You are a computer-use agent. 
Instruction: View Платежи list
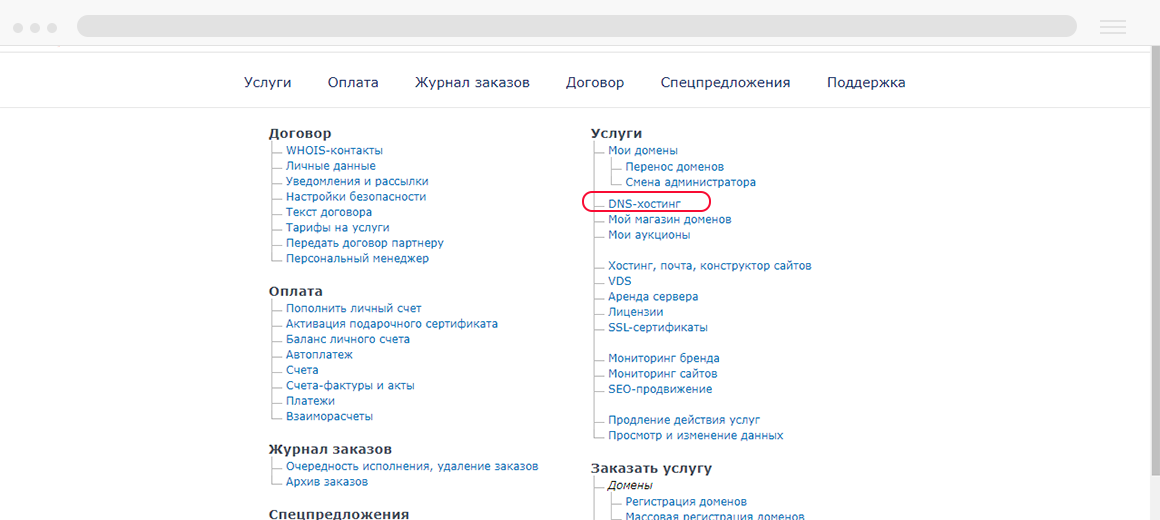pos(310,401)
